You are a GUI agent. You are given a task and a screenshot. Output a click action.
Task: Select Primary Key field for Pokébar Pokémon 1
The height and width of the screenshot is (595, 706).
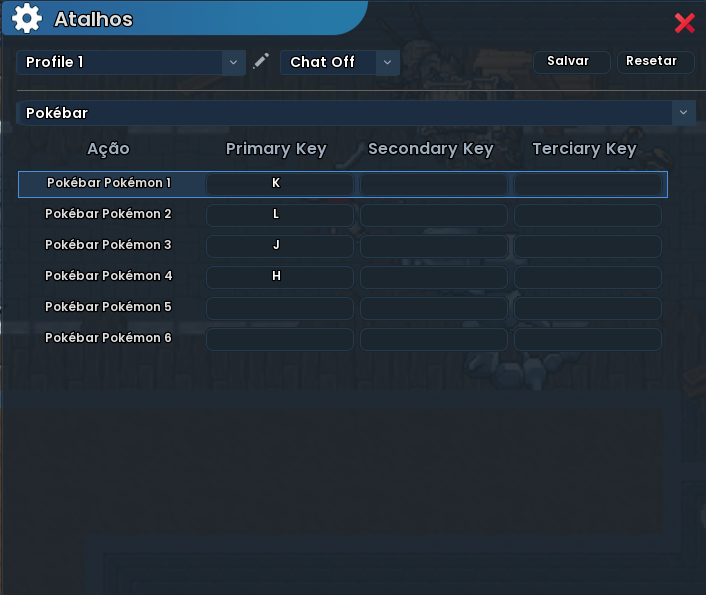pyautogui.click(x=280, y=184)
